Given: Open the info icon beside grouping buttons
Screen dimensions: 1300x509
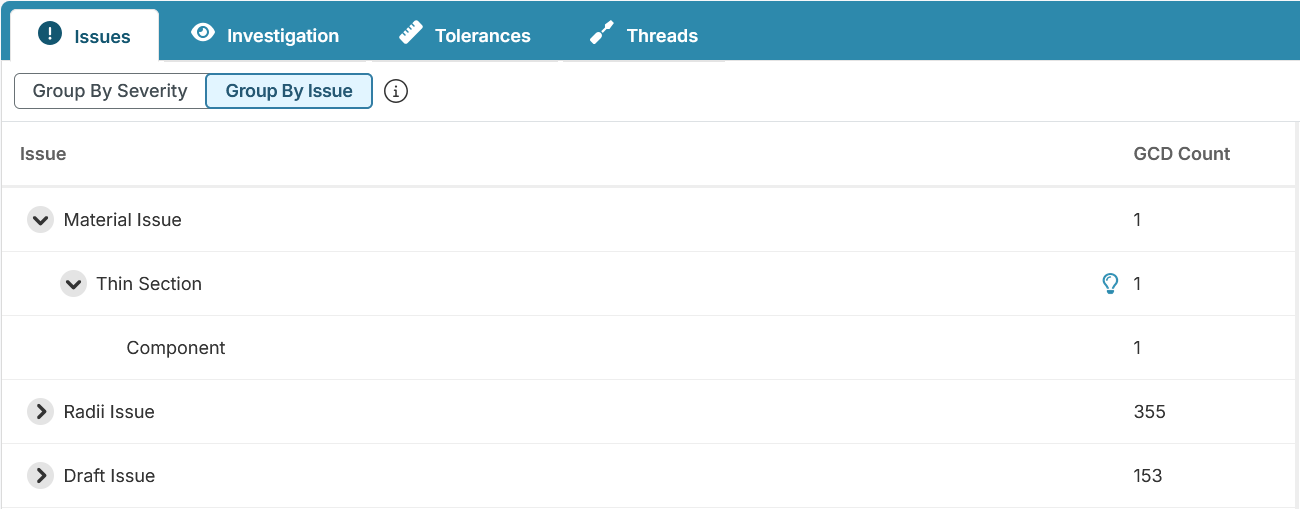Looking at the screenshot, I should pyautogui.click(x=396, y=92).
